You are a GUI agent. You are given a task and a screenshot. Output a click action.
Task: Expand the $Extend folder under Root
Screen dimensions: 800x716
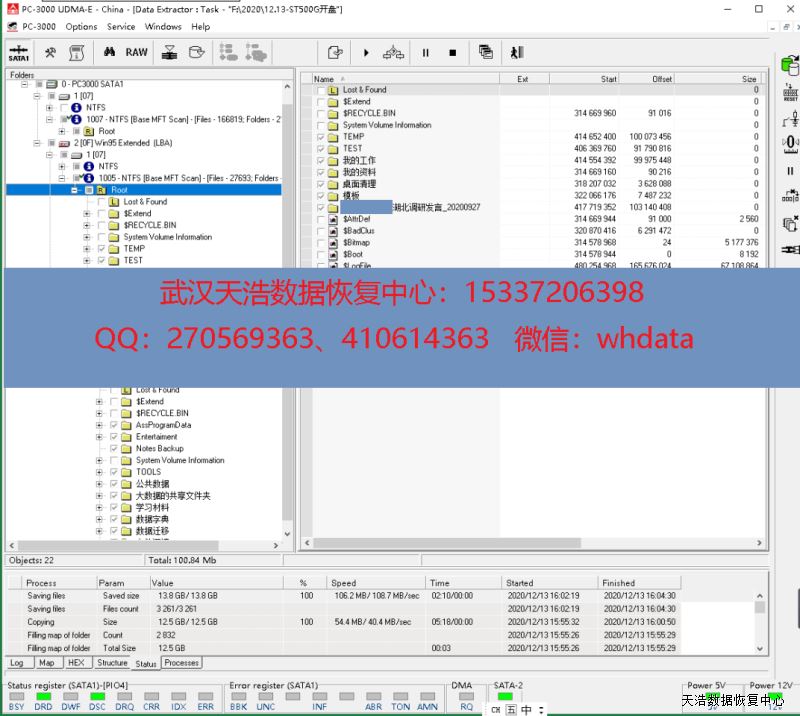(87, 214)
